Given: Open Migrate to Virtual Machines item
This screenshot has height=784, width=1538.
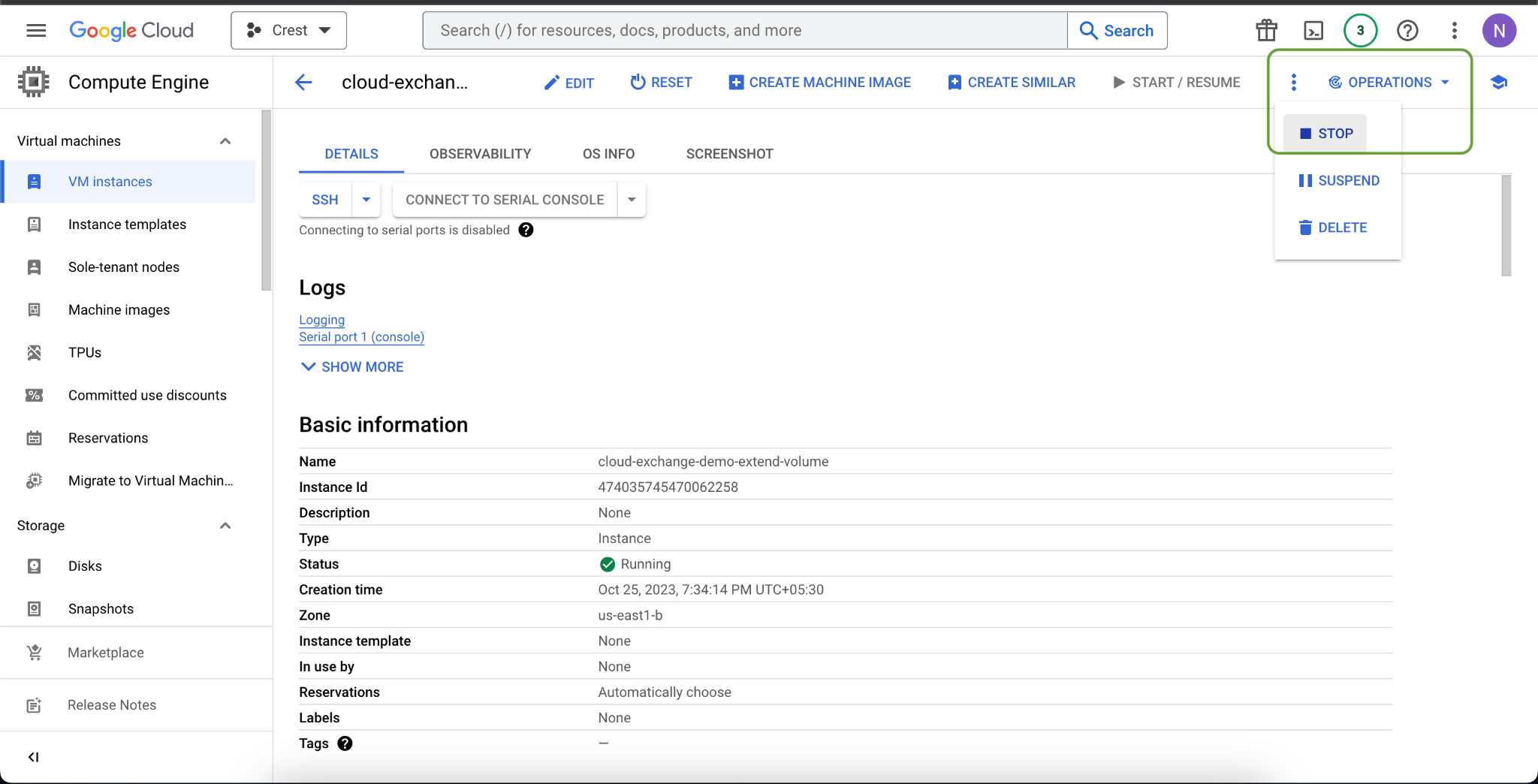Looking at the screenshot, I should coord(128,481).
